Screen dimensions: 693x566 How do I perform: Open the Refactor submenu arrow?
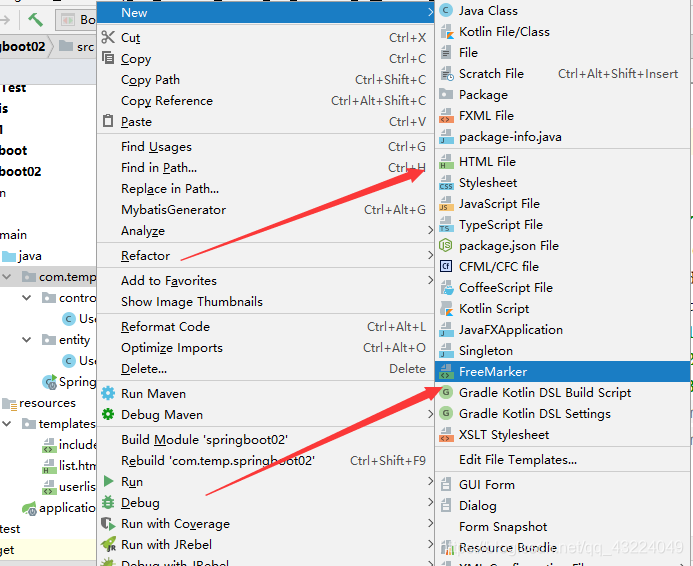(x=430, y=255)
